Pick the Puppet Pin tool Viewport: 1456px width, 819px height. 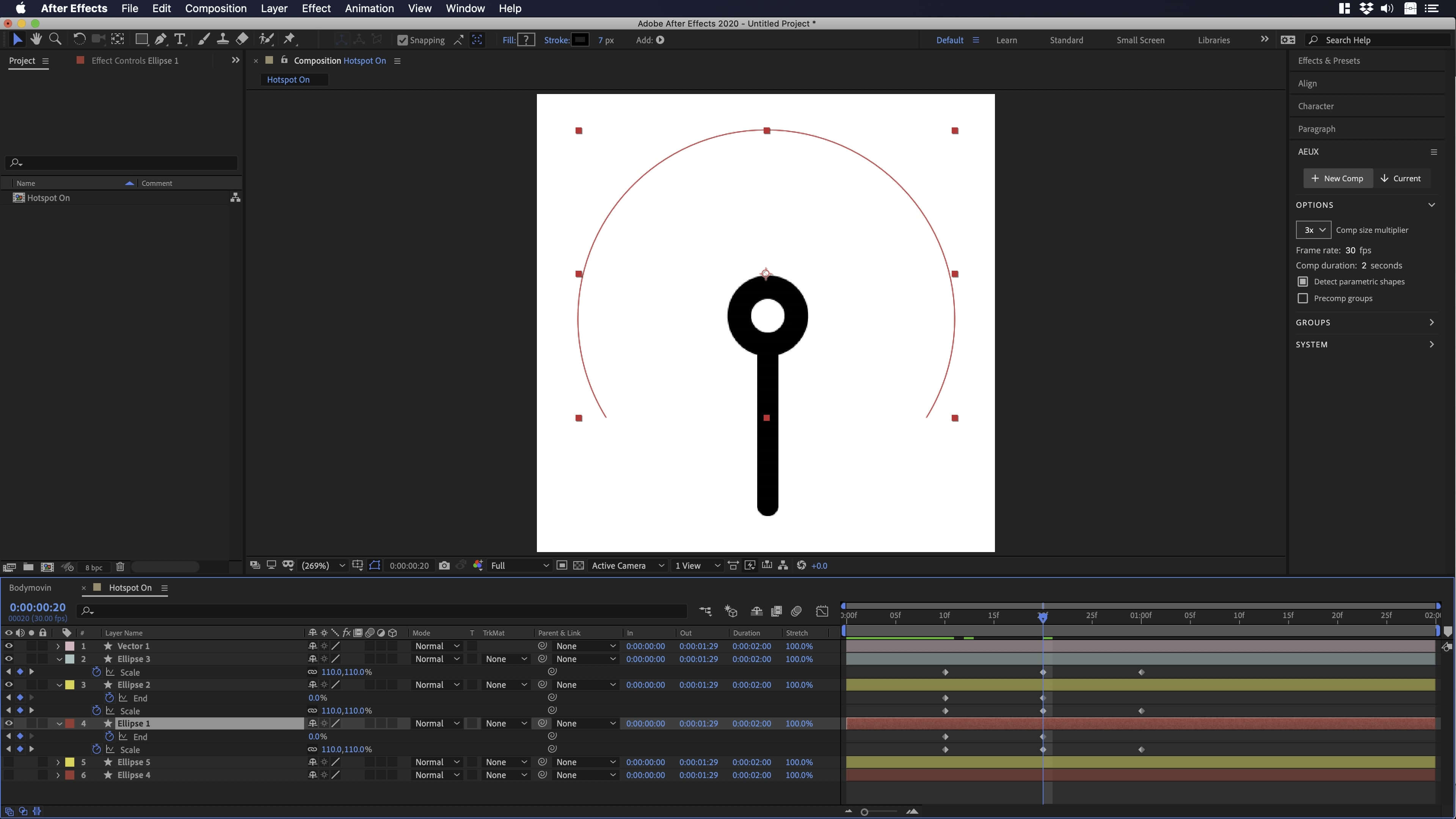pyautogui.click(x=290, y=39)
